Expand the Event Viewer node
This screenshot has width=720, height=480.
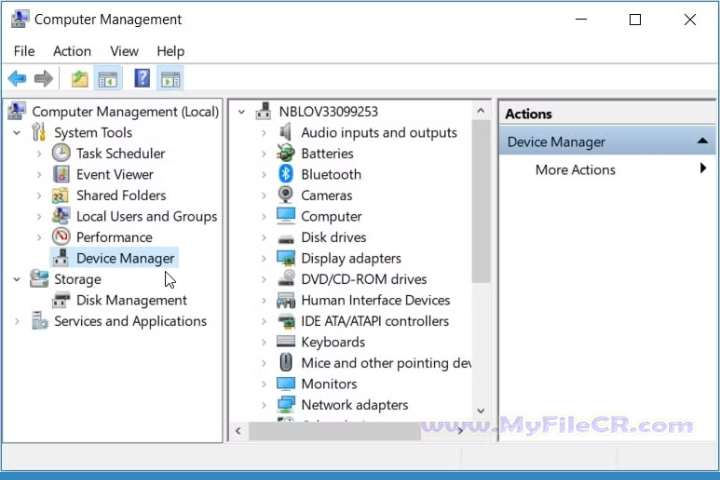coord(39,175)
